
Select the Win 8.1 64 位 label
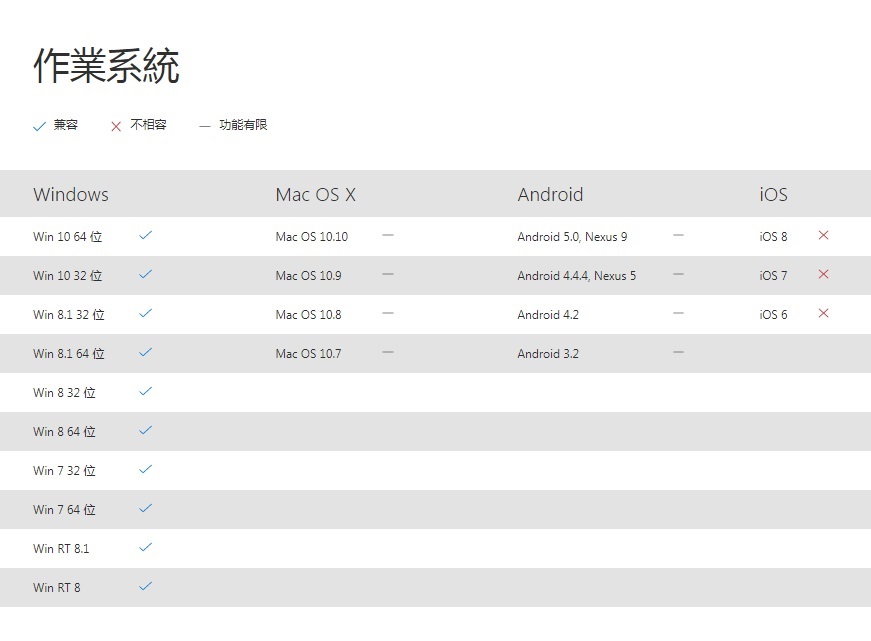(x=69, y=353)
